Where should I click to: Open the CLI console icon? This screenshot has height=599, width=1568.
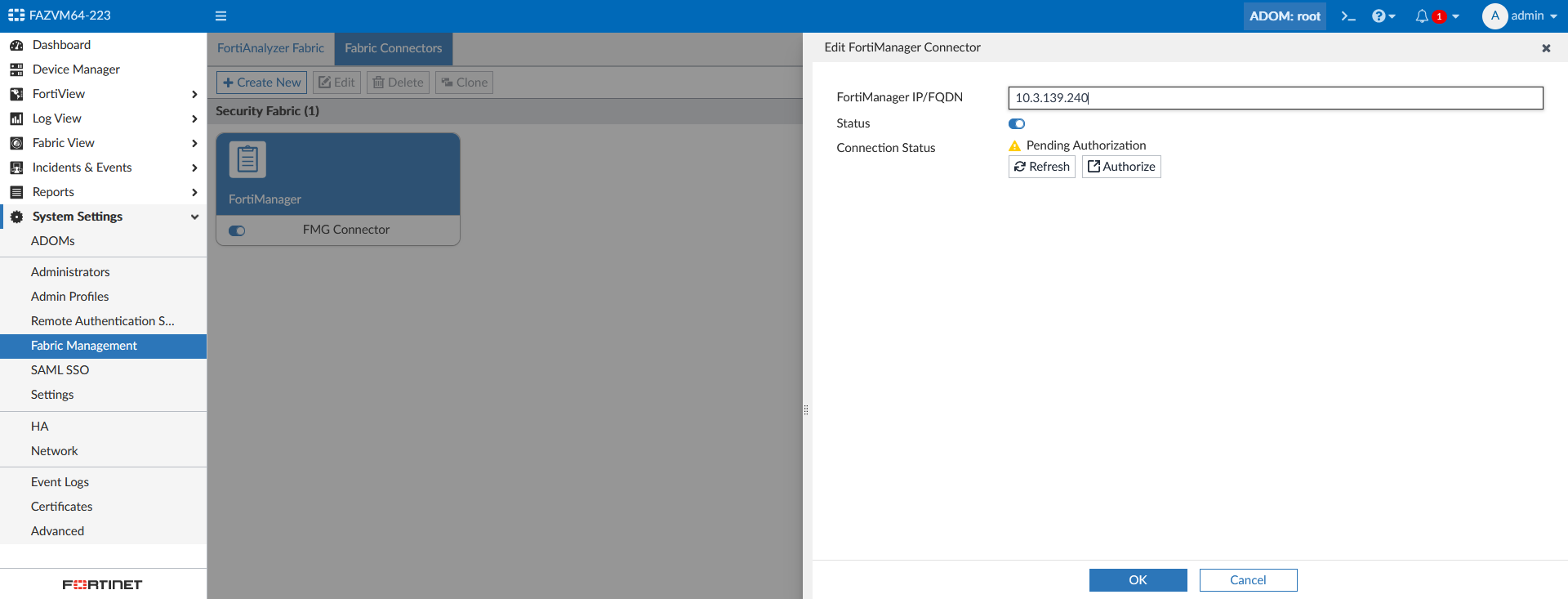pos(1348,16)
